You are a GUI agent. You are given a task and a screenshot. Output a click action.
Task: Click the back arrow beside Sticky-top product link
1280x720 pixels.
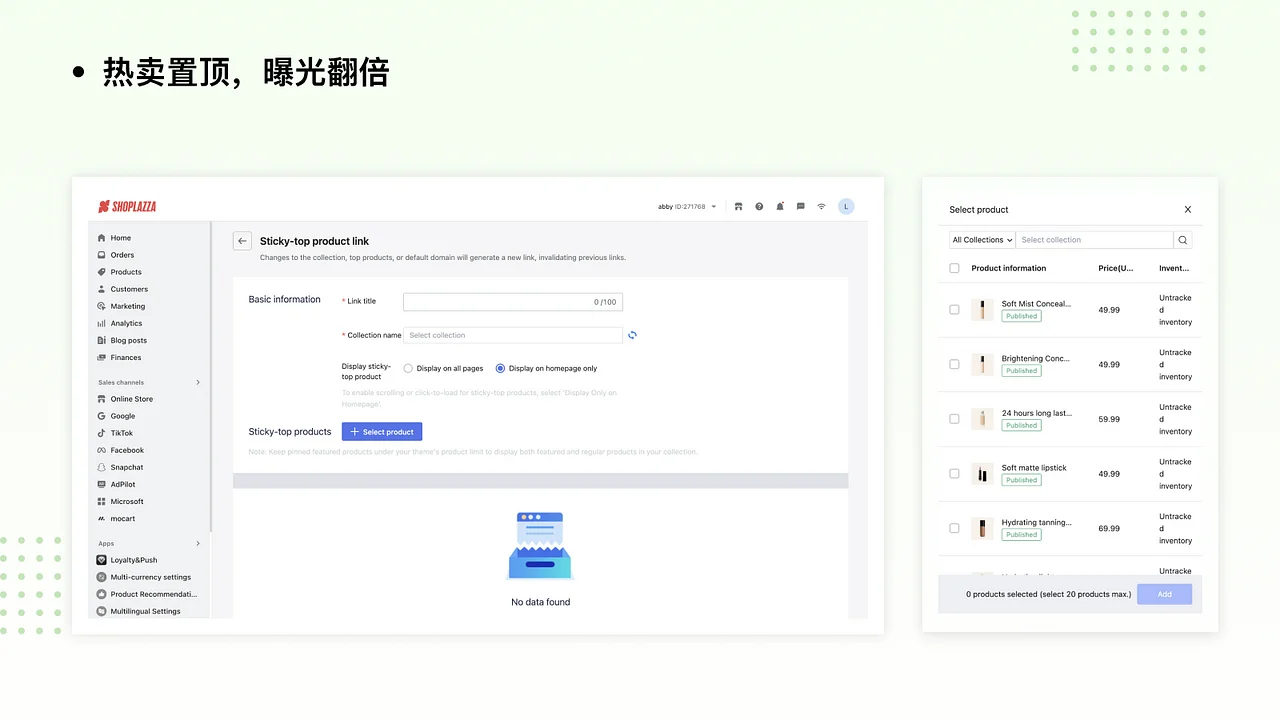[242, 241]
